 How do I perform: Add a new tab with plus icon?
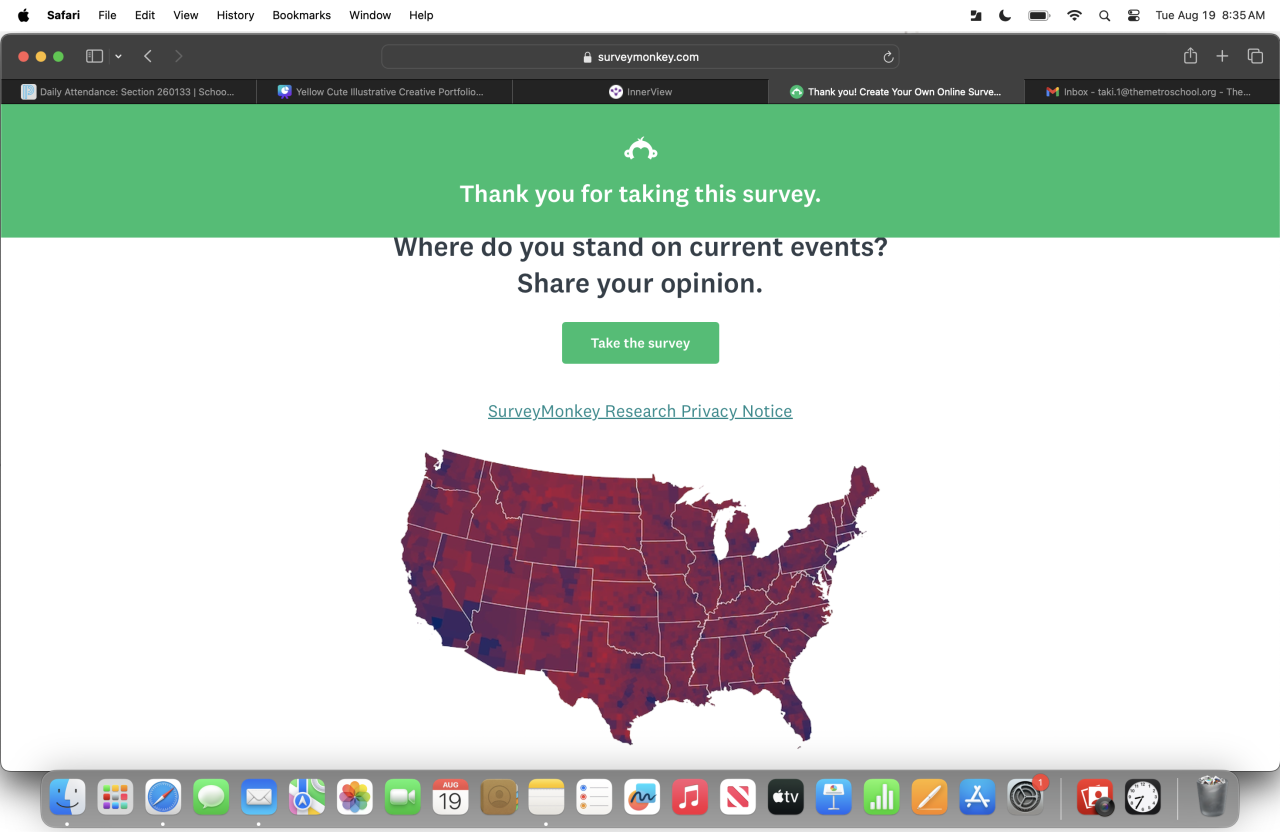[1222, 57]
